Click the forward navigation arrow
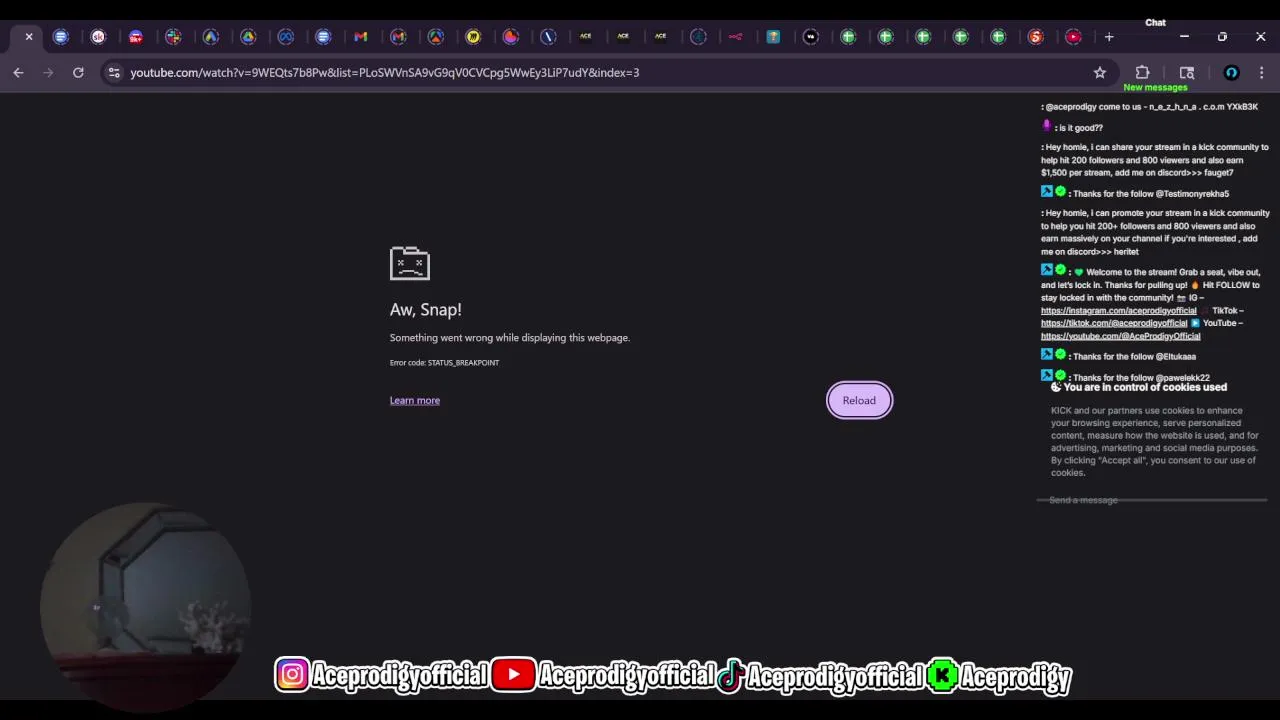Image resolution: width=1280 pixels, height=720 pixels. pyautogui.click(x=48, y=72)
